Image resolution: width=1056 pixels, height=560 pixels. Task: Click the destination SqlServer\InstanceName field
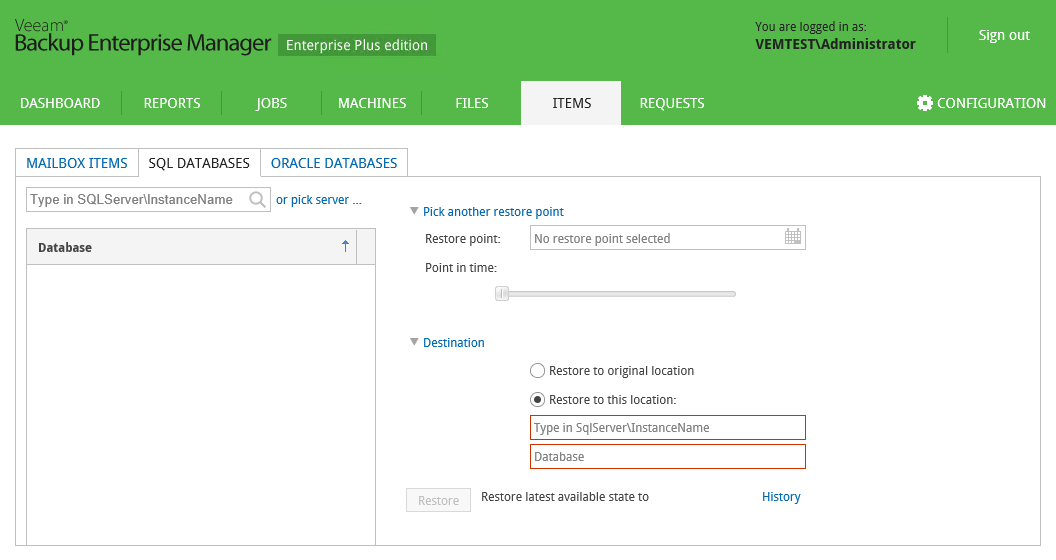[x=667, y=427]
